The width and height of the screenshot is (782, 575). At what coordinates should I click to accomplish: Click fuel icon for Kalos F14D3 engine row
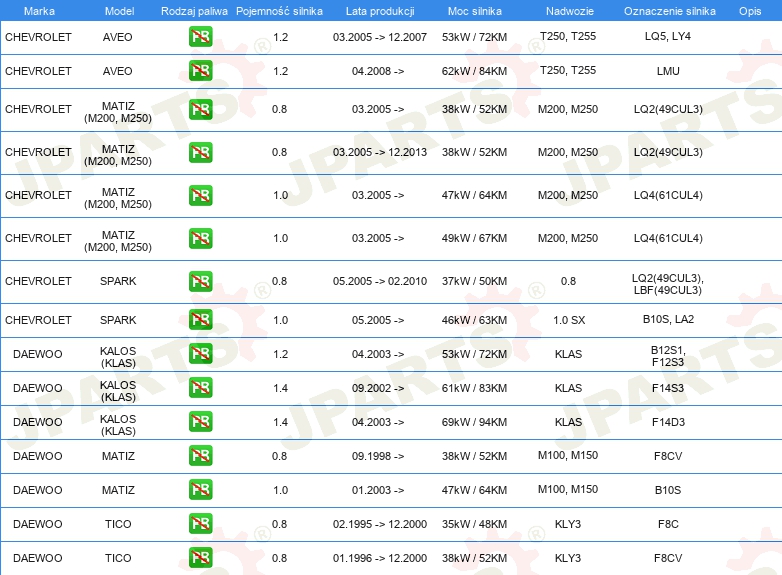(200, 422)
